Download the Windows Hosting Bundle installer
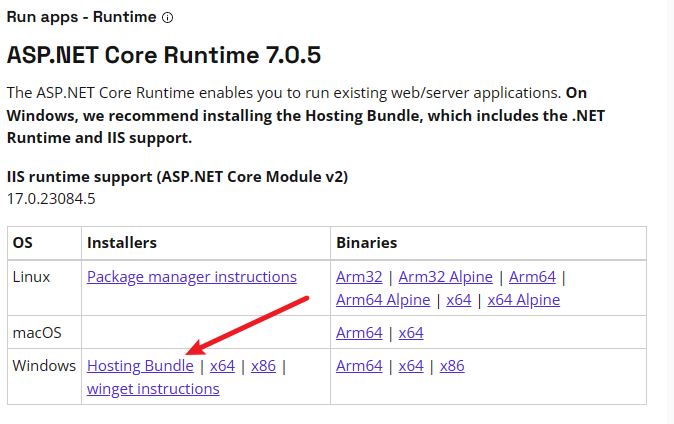The image size is (674, 424). tap(140, 366)
